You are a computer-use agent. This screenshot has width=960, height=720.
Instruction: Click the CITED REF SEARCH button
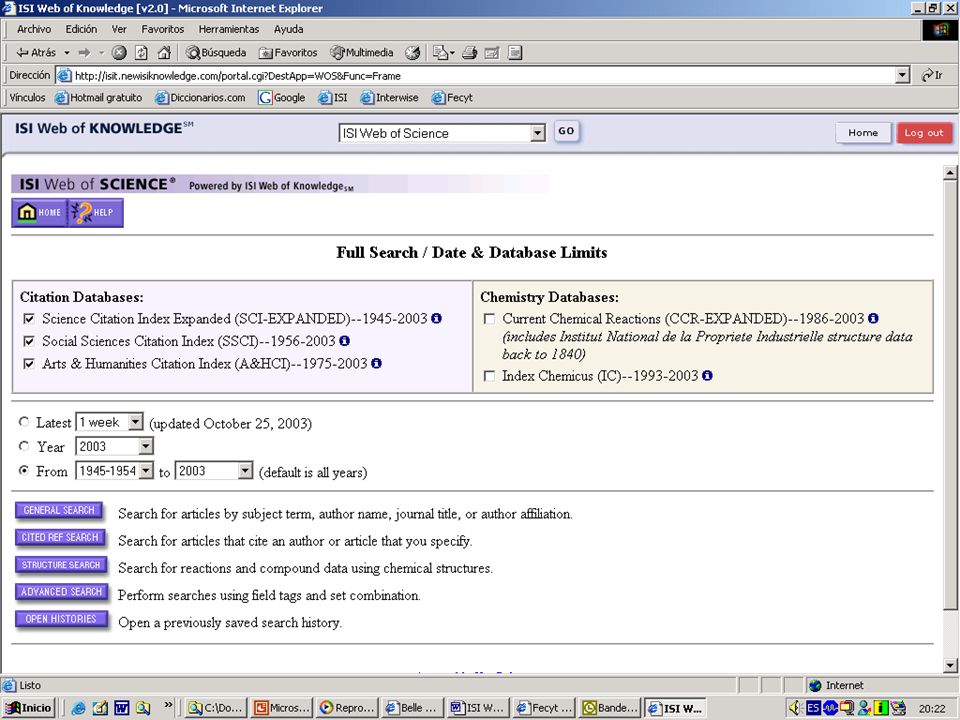(x=60, y=537)
